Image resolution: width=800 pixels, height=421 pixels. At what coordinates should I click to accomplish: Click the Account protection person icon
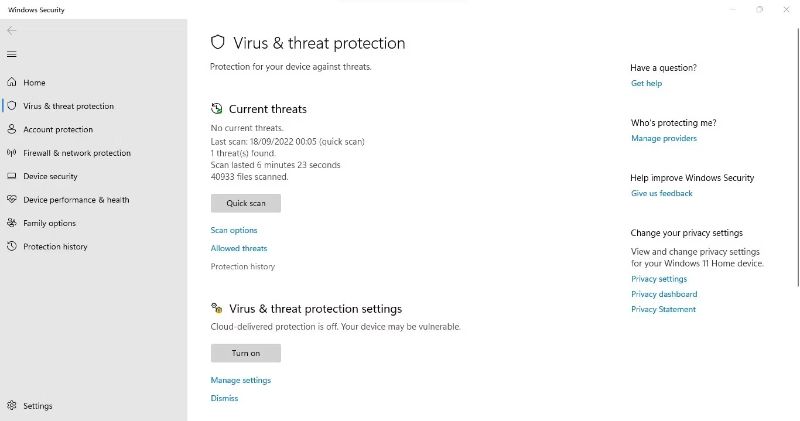point(12,129)
